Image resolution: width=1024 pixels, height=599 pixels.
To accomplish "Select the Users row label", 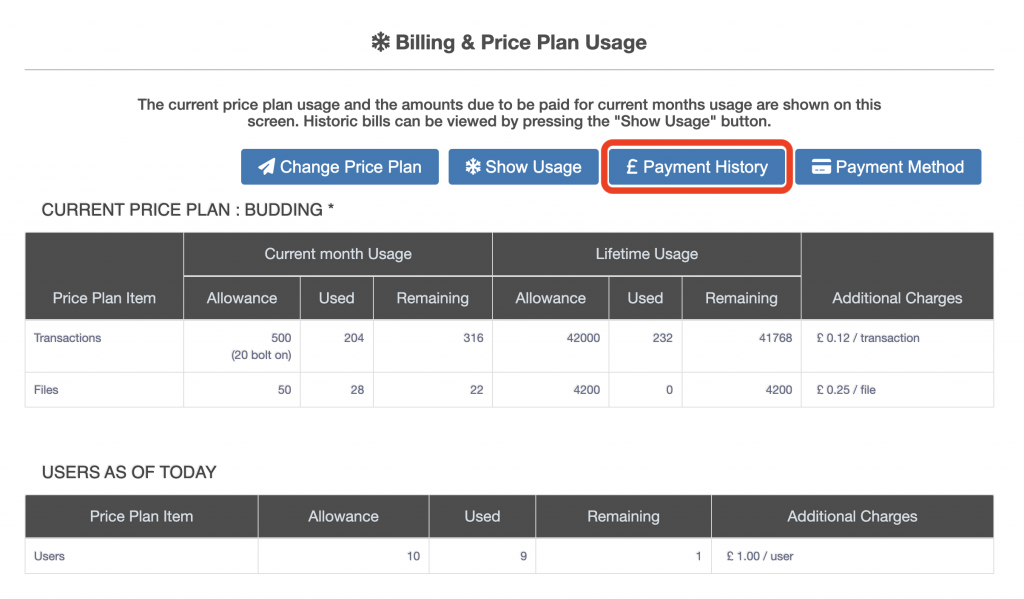I will click(49, 556).
